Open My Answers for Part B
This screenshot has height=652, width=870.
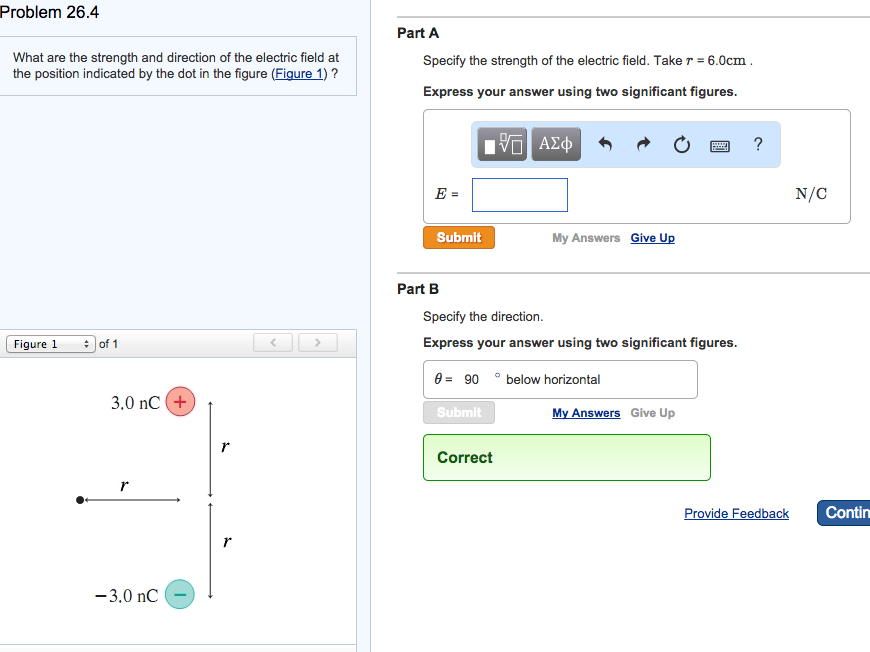pyautogui.click(x=586, y=413)
